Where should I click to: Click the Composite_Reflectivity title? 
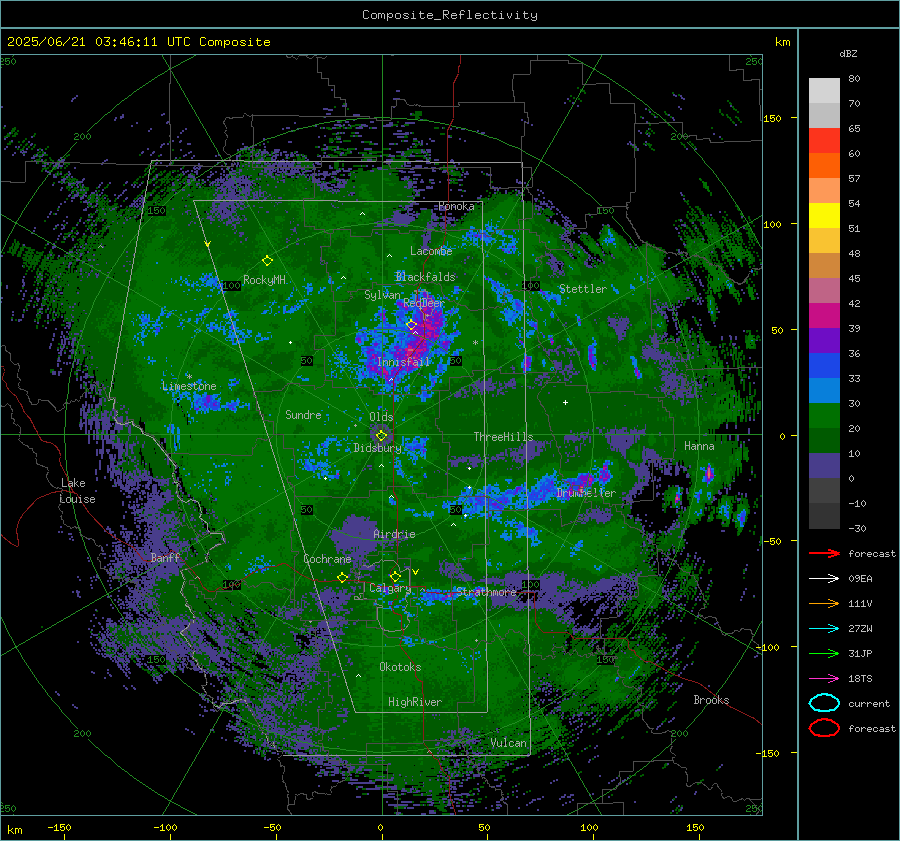449,15
